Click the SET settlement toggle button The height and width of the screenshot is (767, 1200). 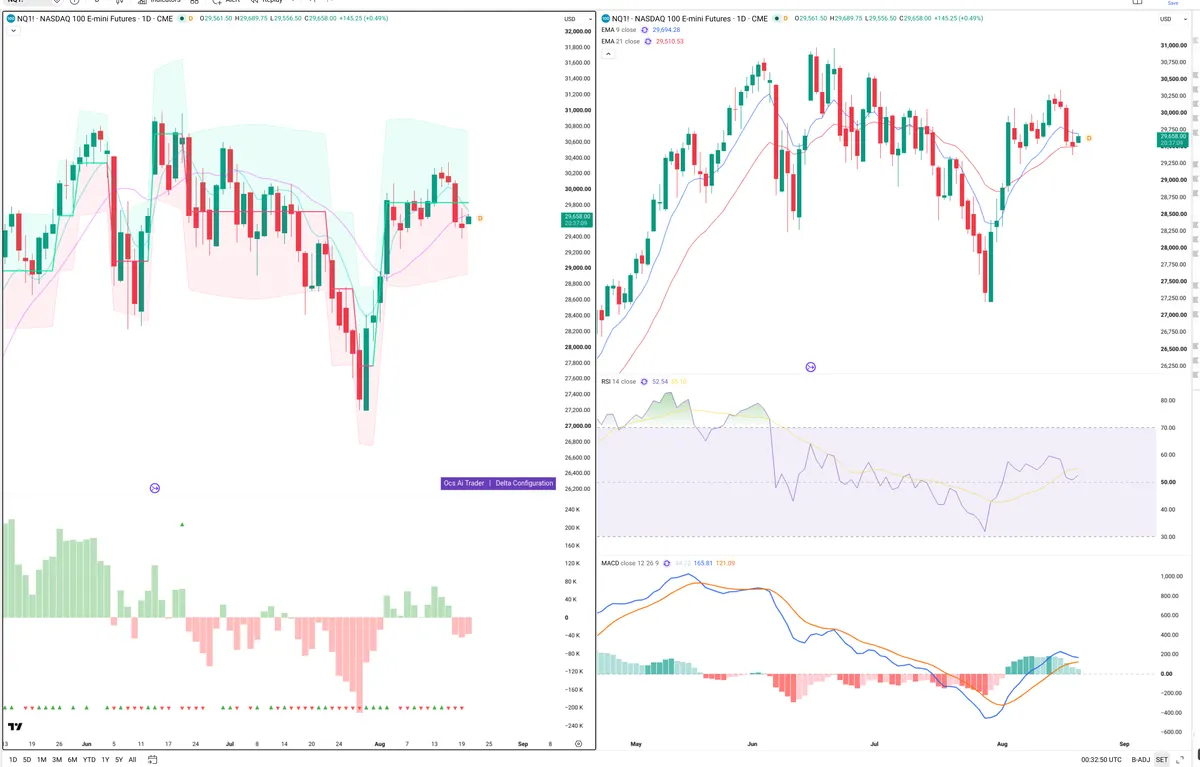(1162, 760)
